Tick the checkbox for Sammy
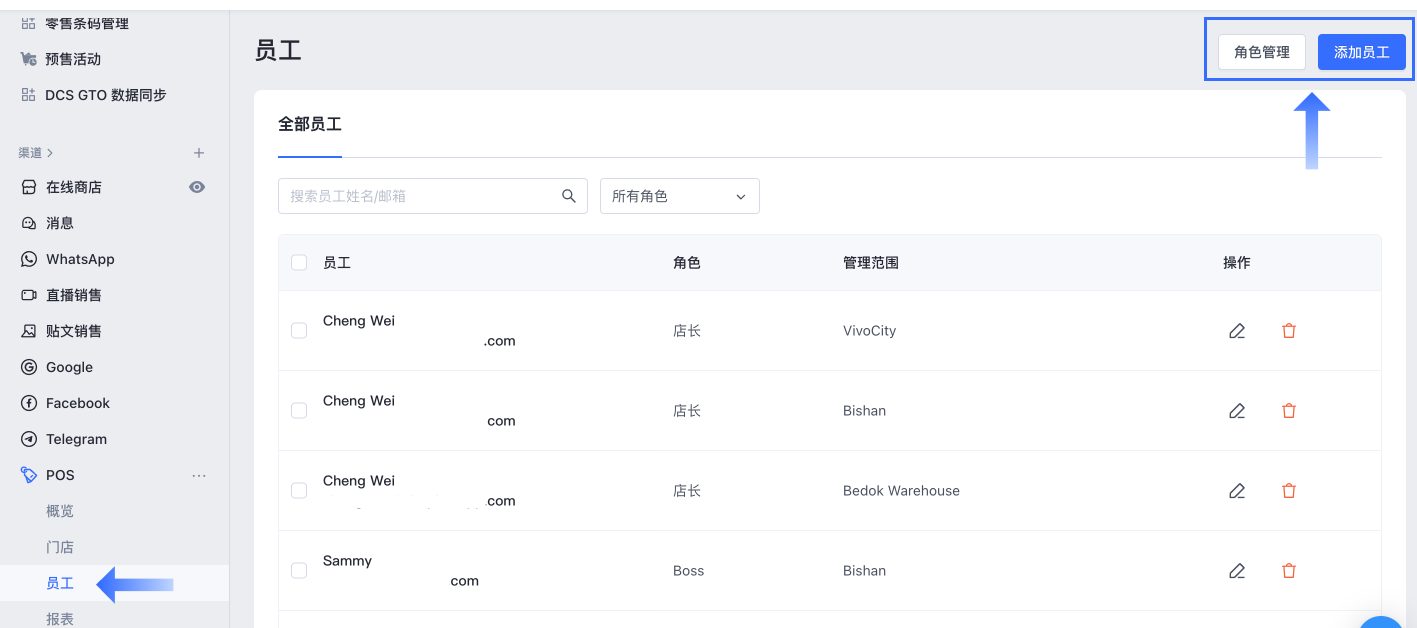Screen dimensions: 1417x628 coord(299,571)
